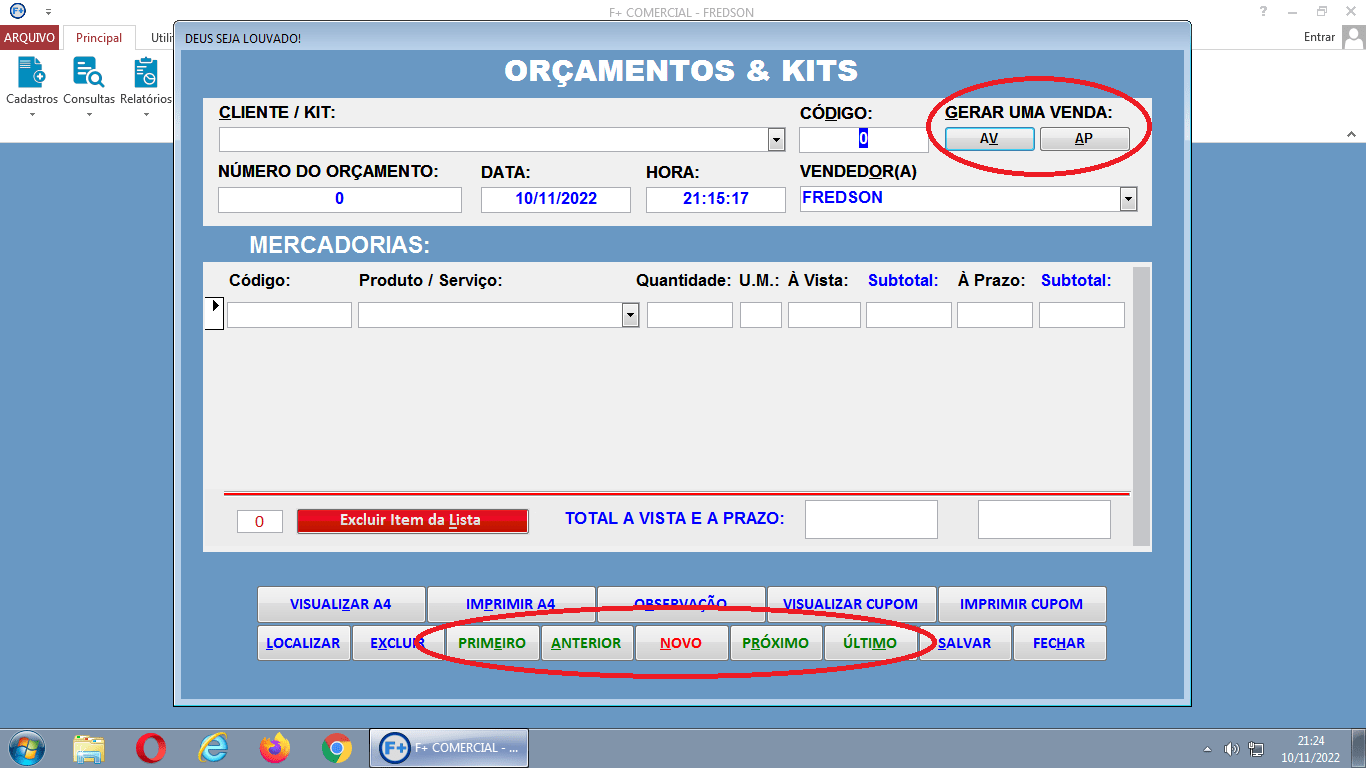This screenshot has height=768, width=1366.
Task: Click the F+ COMERCIAL taskbar button
Action: tap(449, 747)
